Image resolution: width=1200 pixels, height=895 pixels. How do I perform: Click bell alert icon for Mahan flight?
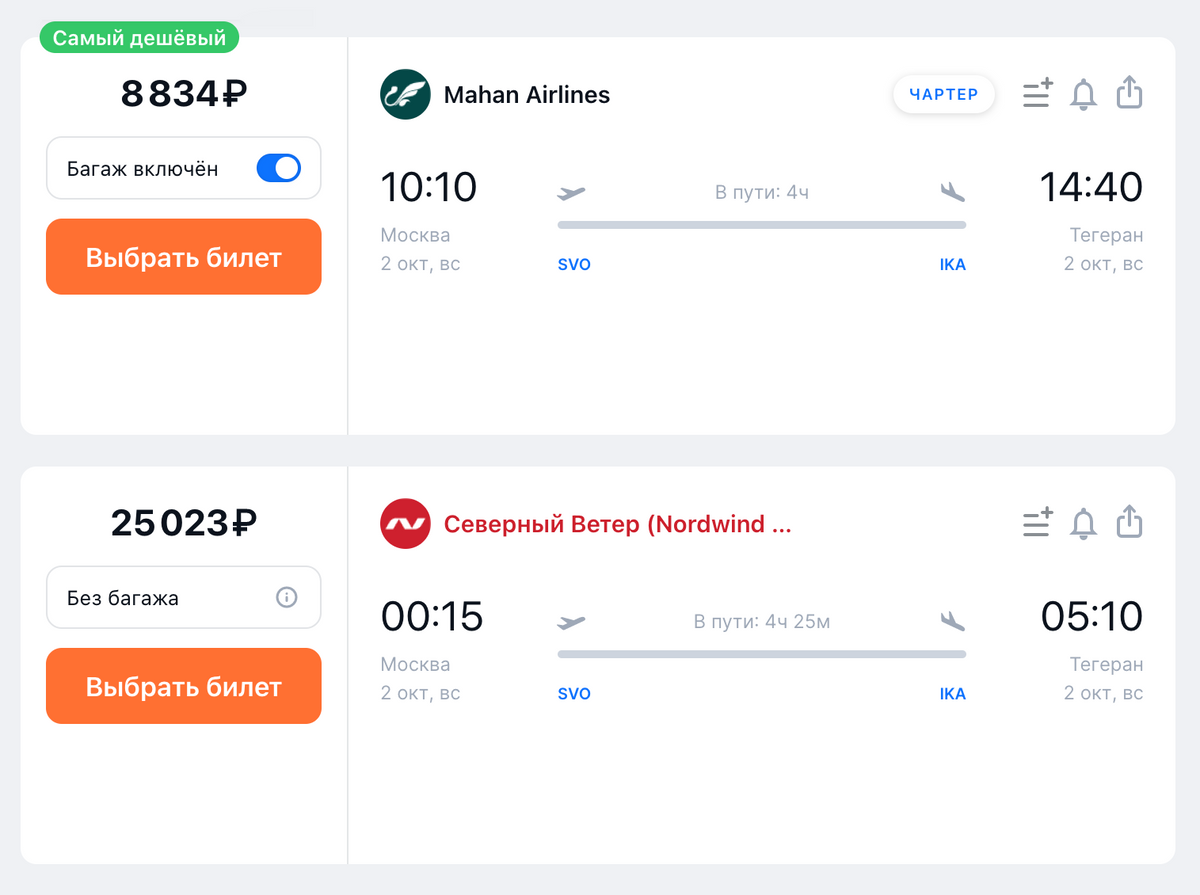1083,94
